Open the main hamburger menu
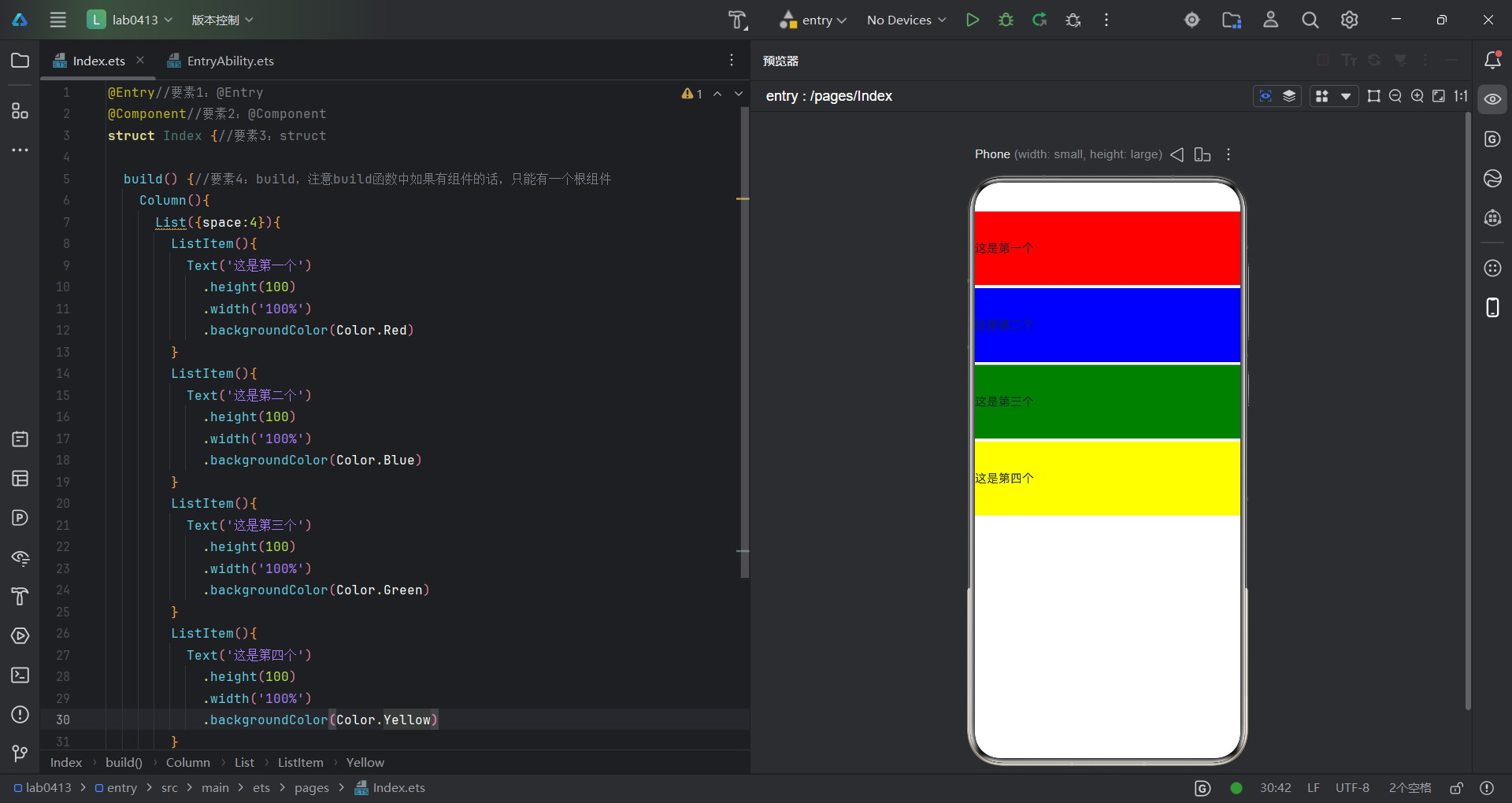The width and height of the screenshot is (1512, 803). [58, 20]
